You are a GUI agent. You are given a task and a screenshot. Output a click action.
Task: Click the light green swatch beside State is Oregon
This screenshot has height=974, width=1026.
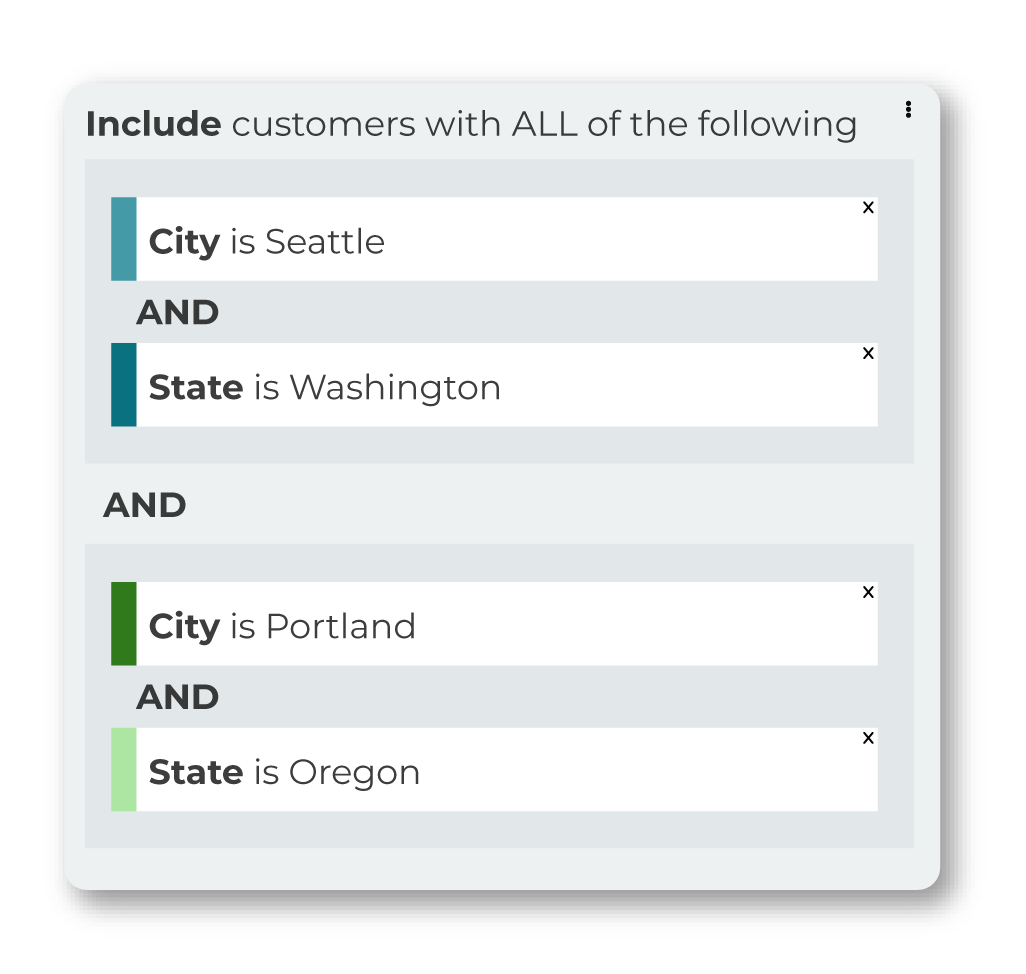click(124, 769)
